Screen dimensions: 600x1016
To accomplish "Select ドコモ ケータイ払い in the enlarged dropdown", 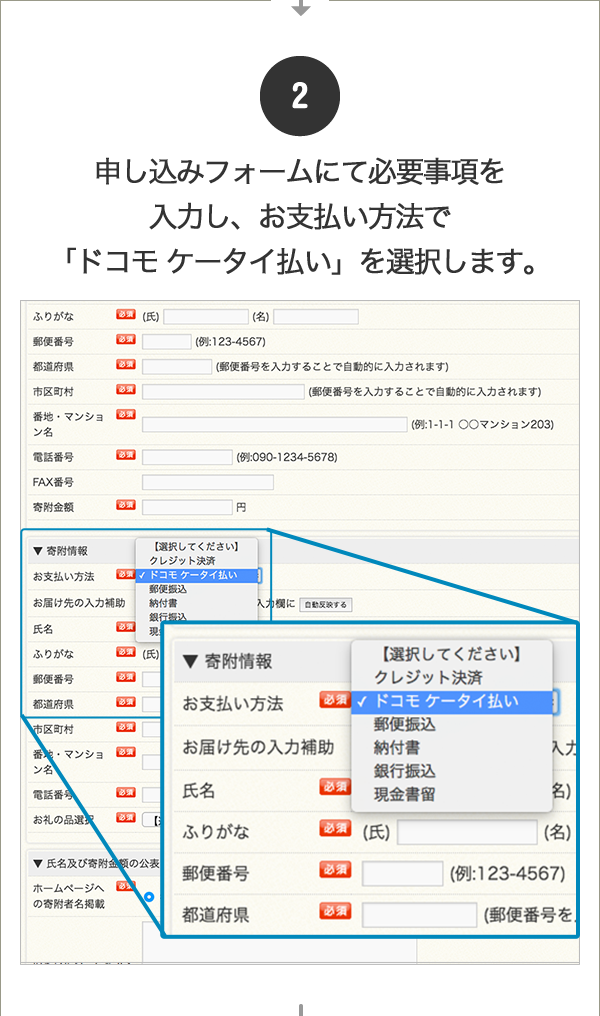I will [452, 701].
